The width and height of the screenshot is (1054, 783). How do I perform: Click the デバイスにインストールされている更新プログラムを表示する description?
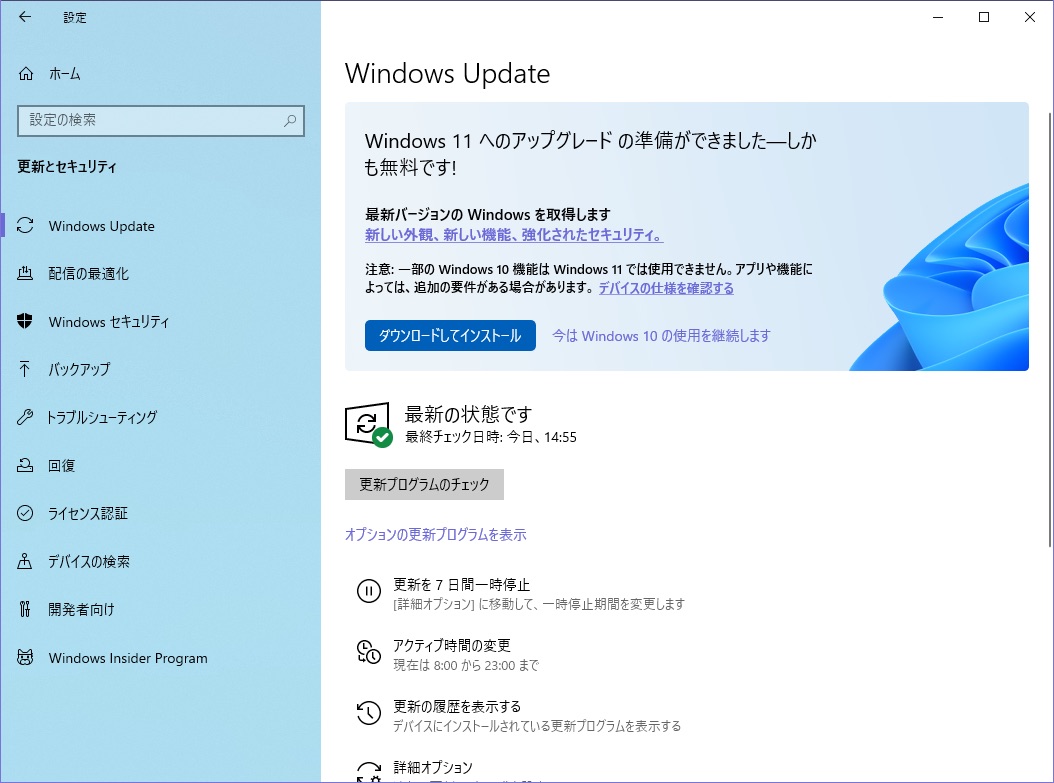pos(537,726)
